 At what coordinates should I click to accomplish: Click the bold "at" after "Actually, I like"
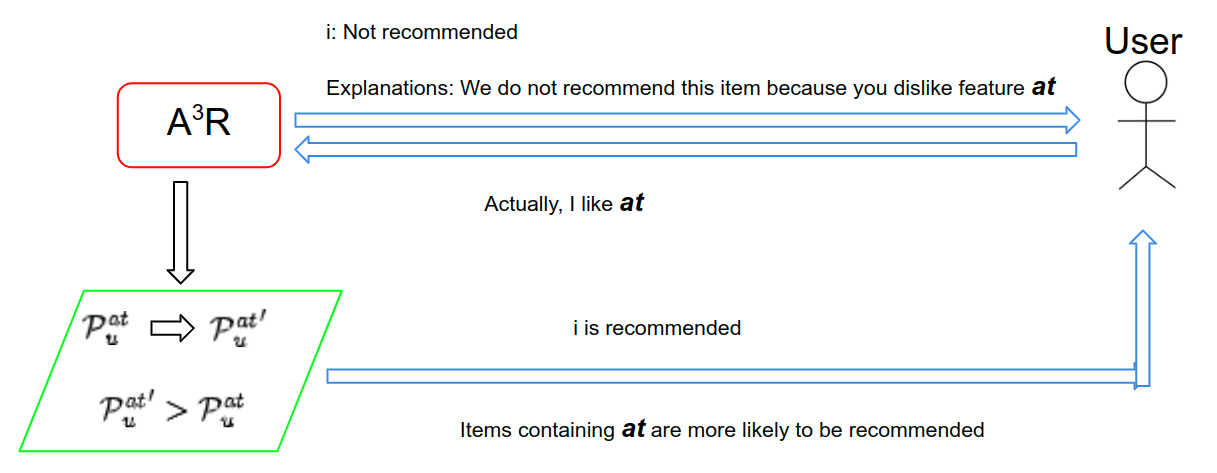point(631,203)
